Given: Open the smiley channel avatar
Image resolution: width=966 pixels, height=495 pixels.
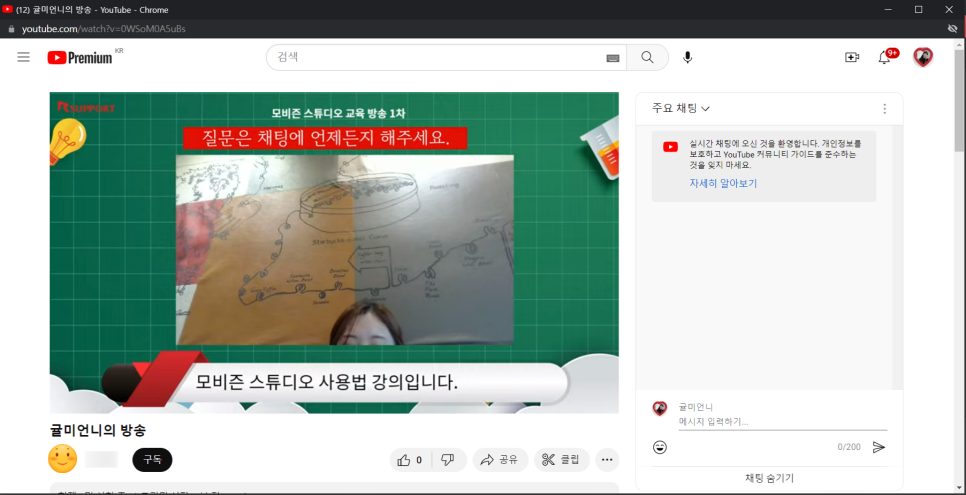Looking at the screenshot, I should pos(63,459).
